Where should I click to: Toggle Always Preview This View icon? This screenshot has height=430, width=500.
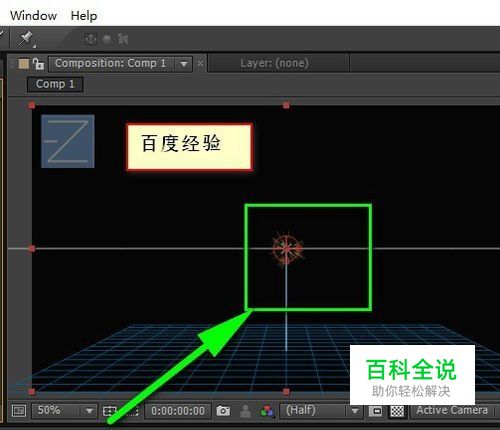(x=19, y=411)
